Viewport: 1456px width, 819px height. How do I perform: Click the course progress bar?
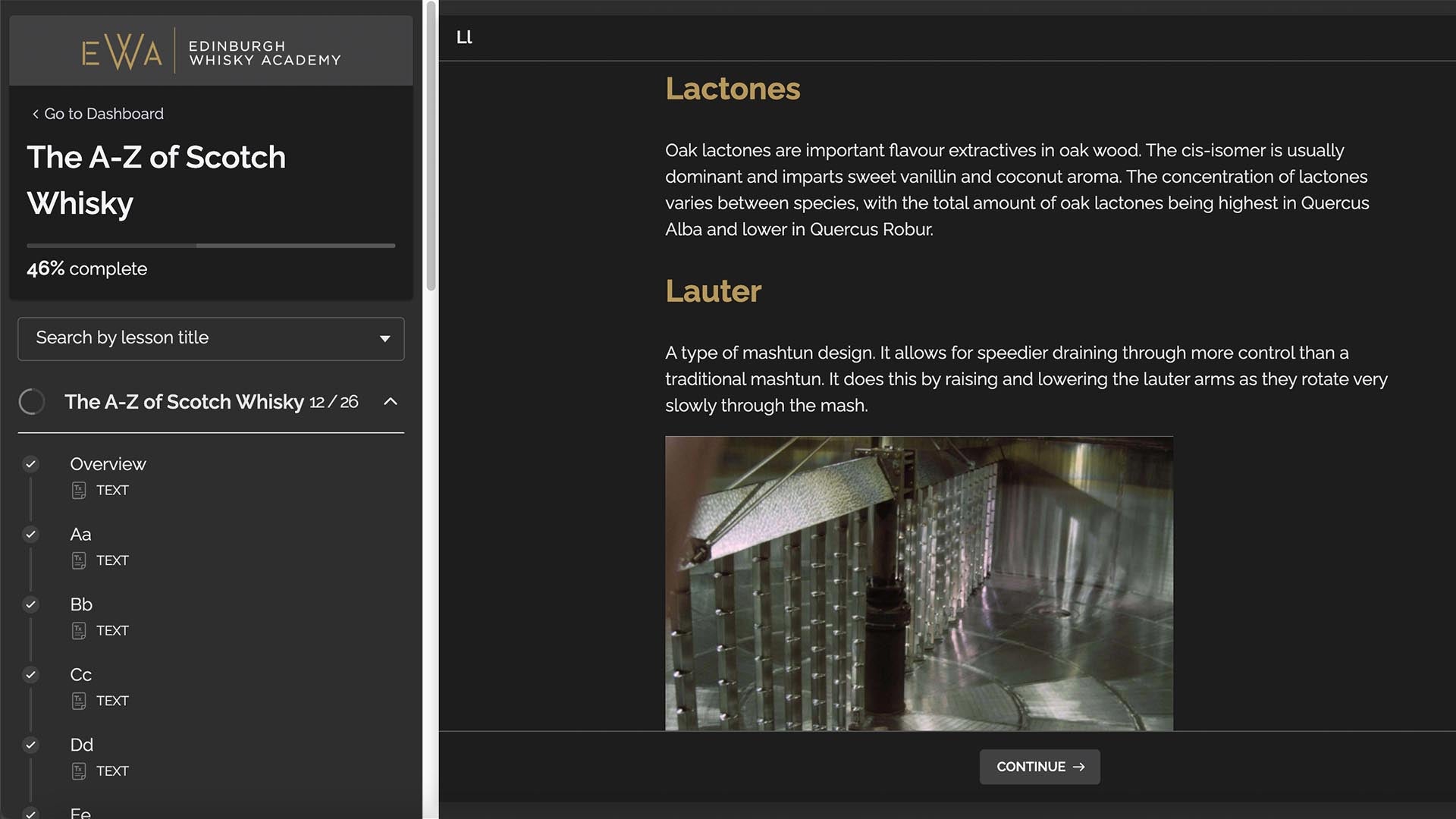point(211,246)
